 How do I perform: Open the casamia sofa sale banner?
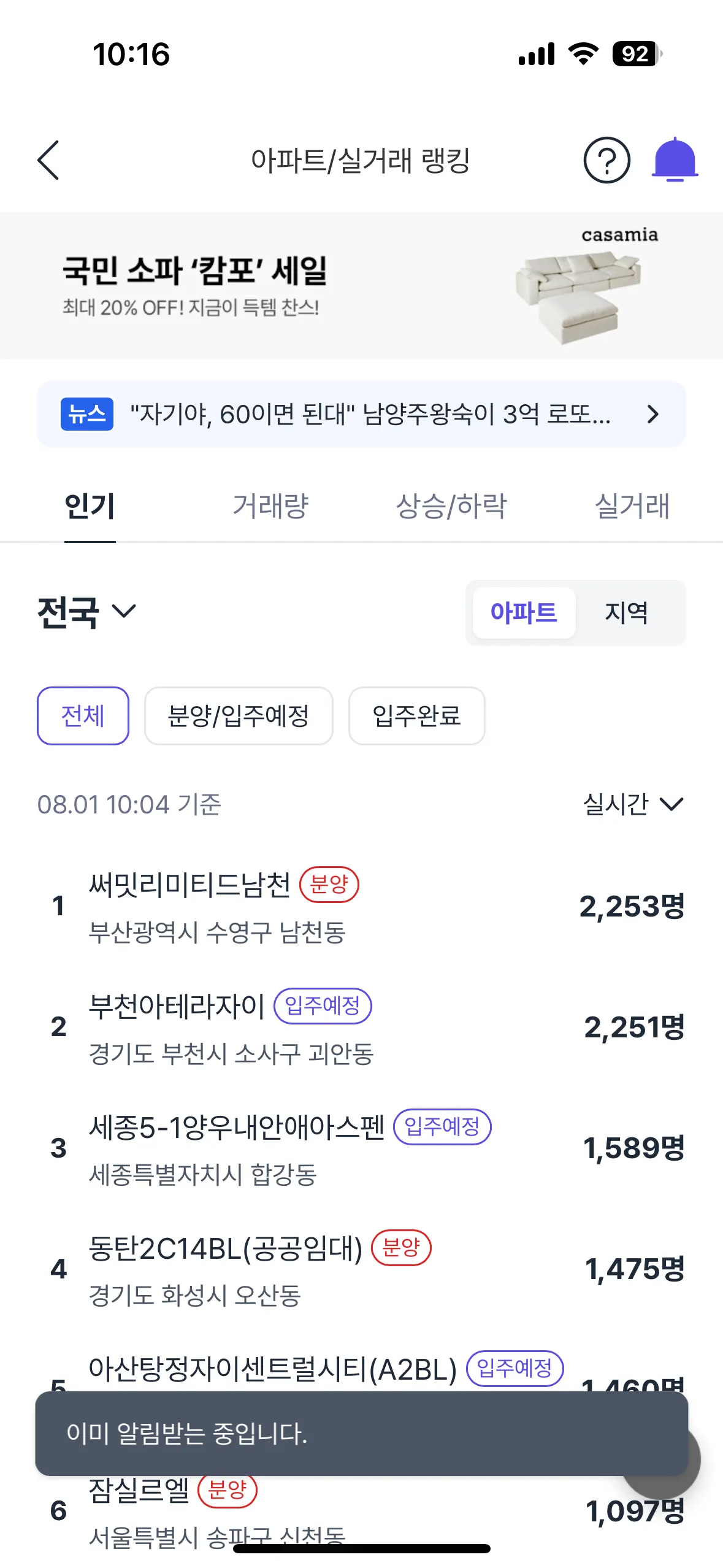pos(361,285)
